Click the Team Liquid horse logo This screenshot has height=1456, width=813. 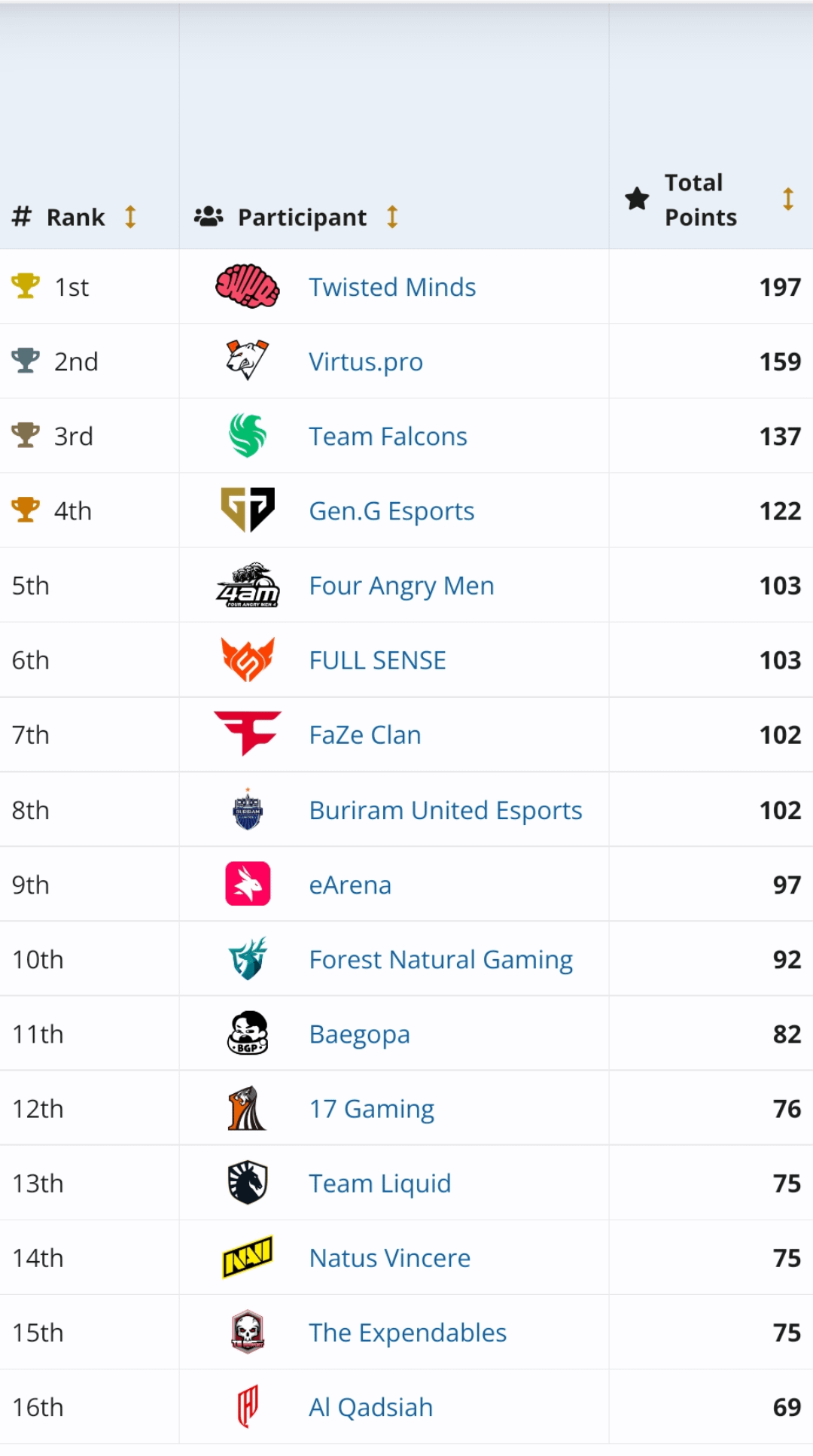(x=247, y=1182)
